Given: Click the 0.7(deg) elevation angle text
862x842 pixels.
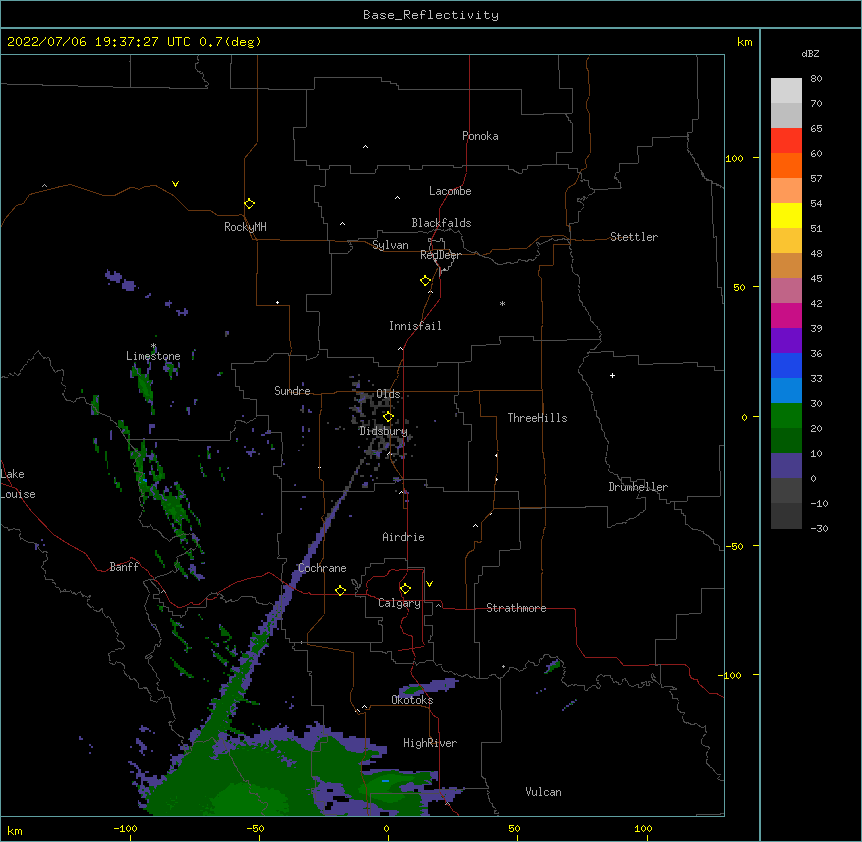Looking at the screenshot, I should pyautogui.click(x=230, y=42).
